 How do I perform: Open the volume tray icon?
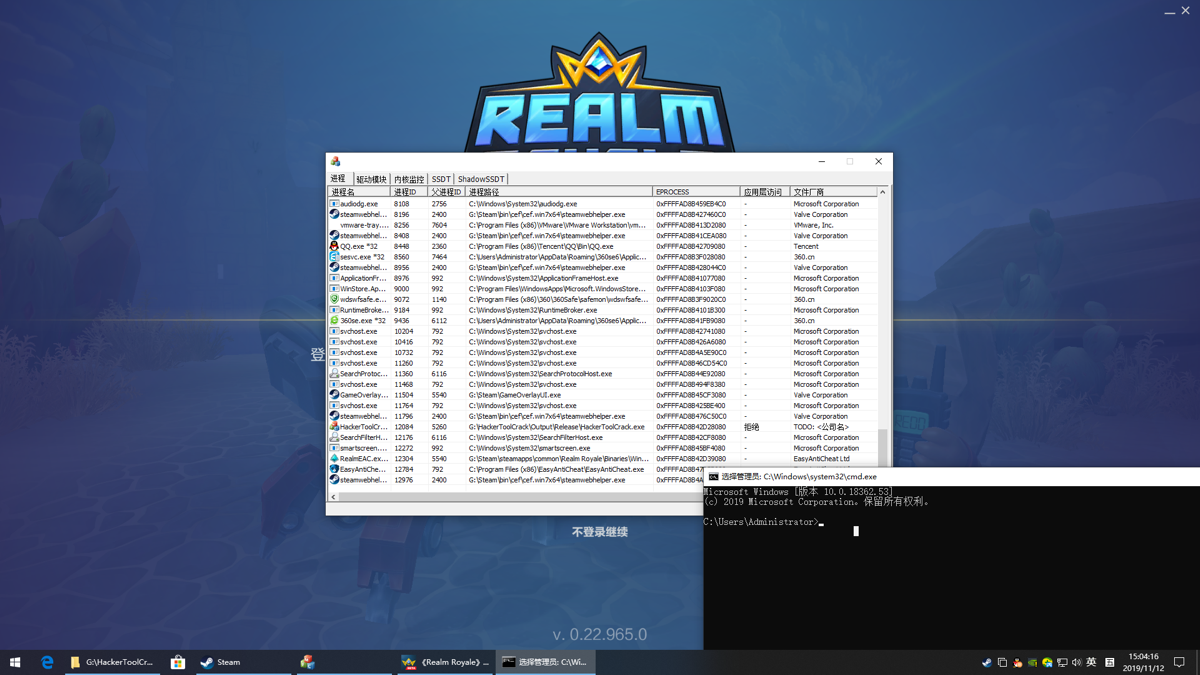click(x=1076, y=663)
